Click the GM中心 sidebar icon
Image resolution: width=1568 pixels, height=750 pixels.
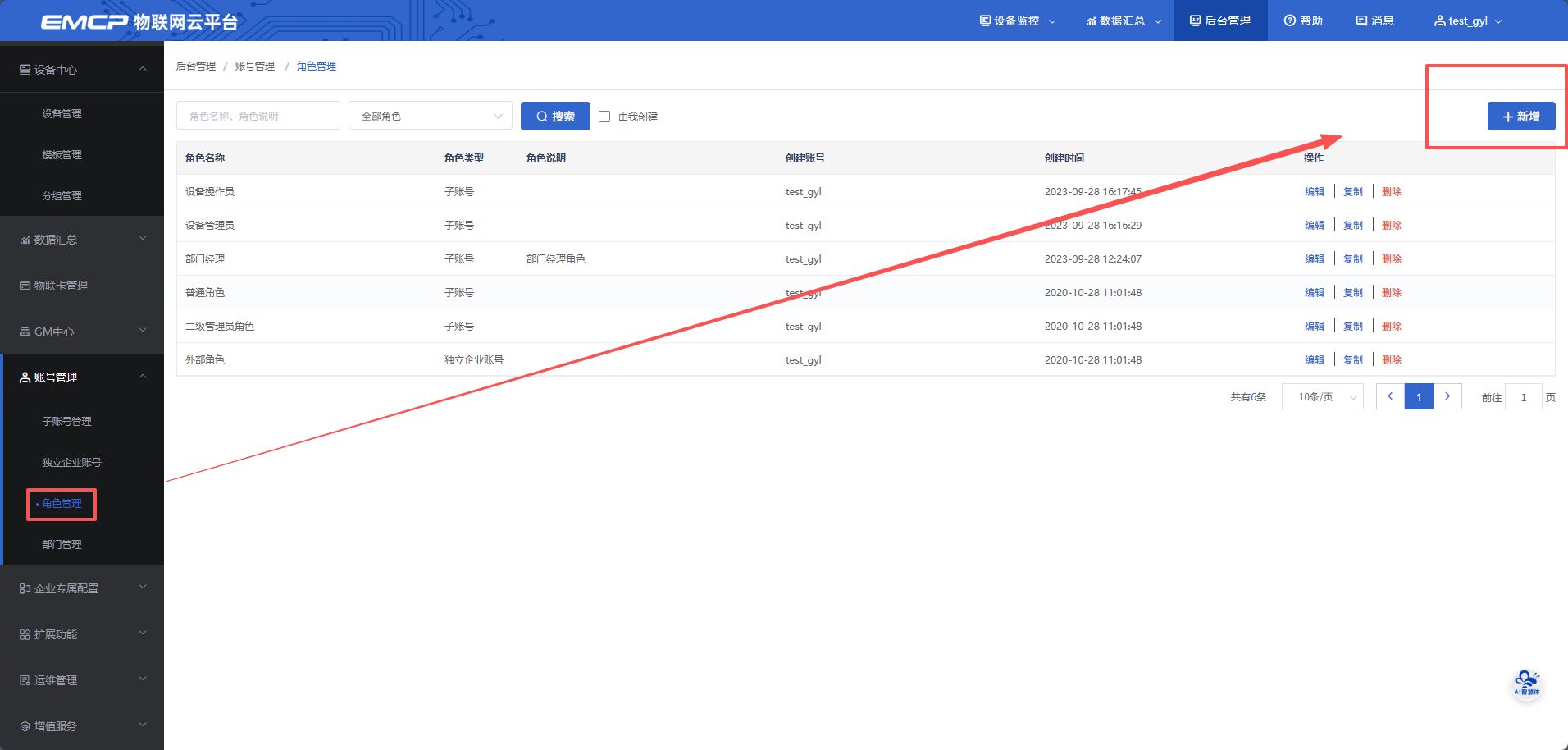tap(25, 332)
